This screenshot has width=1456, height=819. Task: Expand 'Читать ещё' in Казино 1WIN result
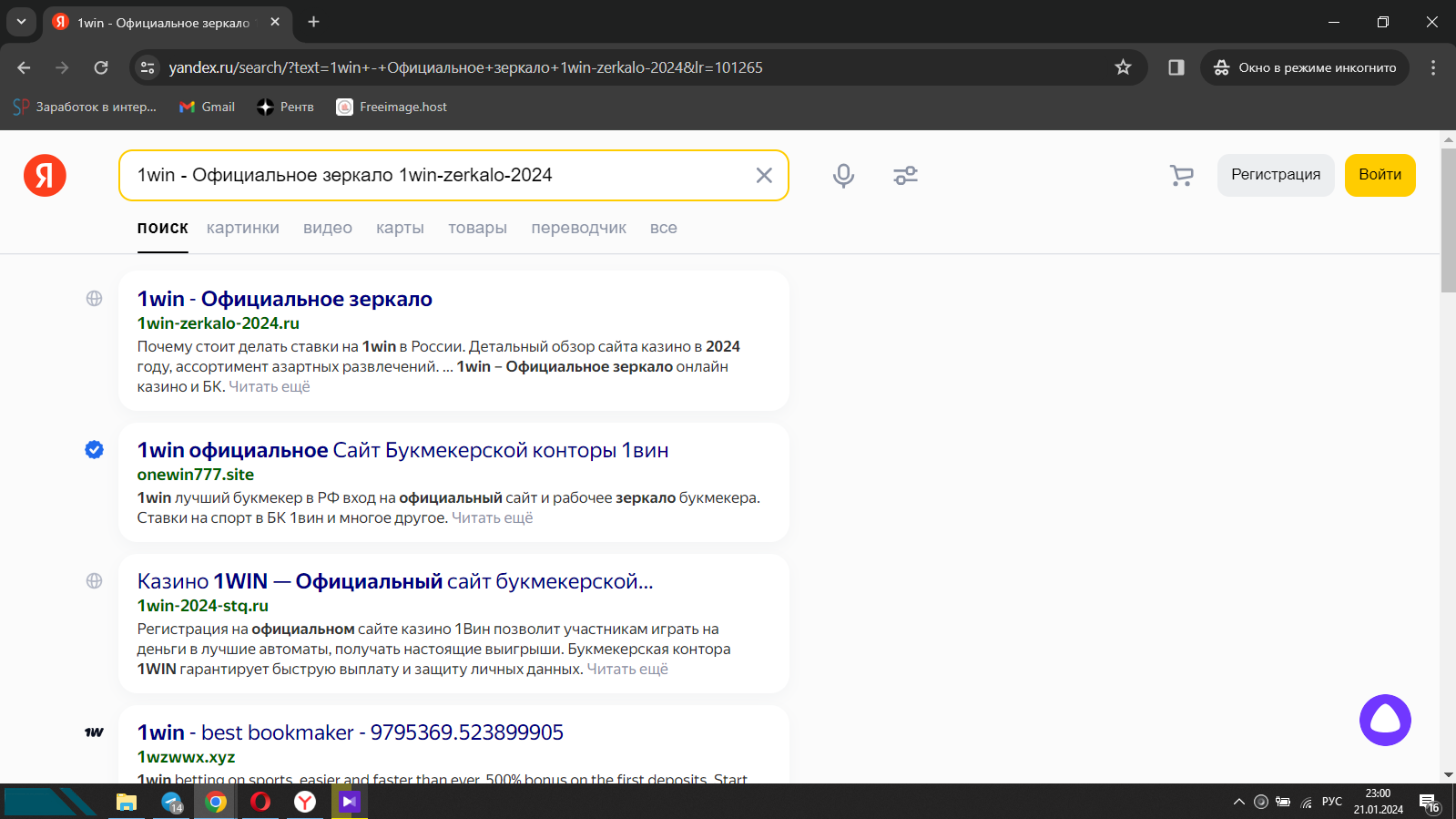tap(627, 669)
